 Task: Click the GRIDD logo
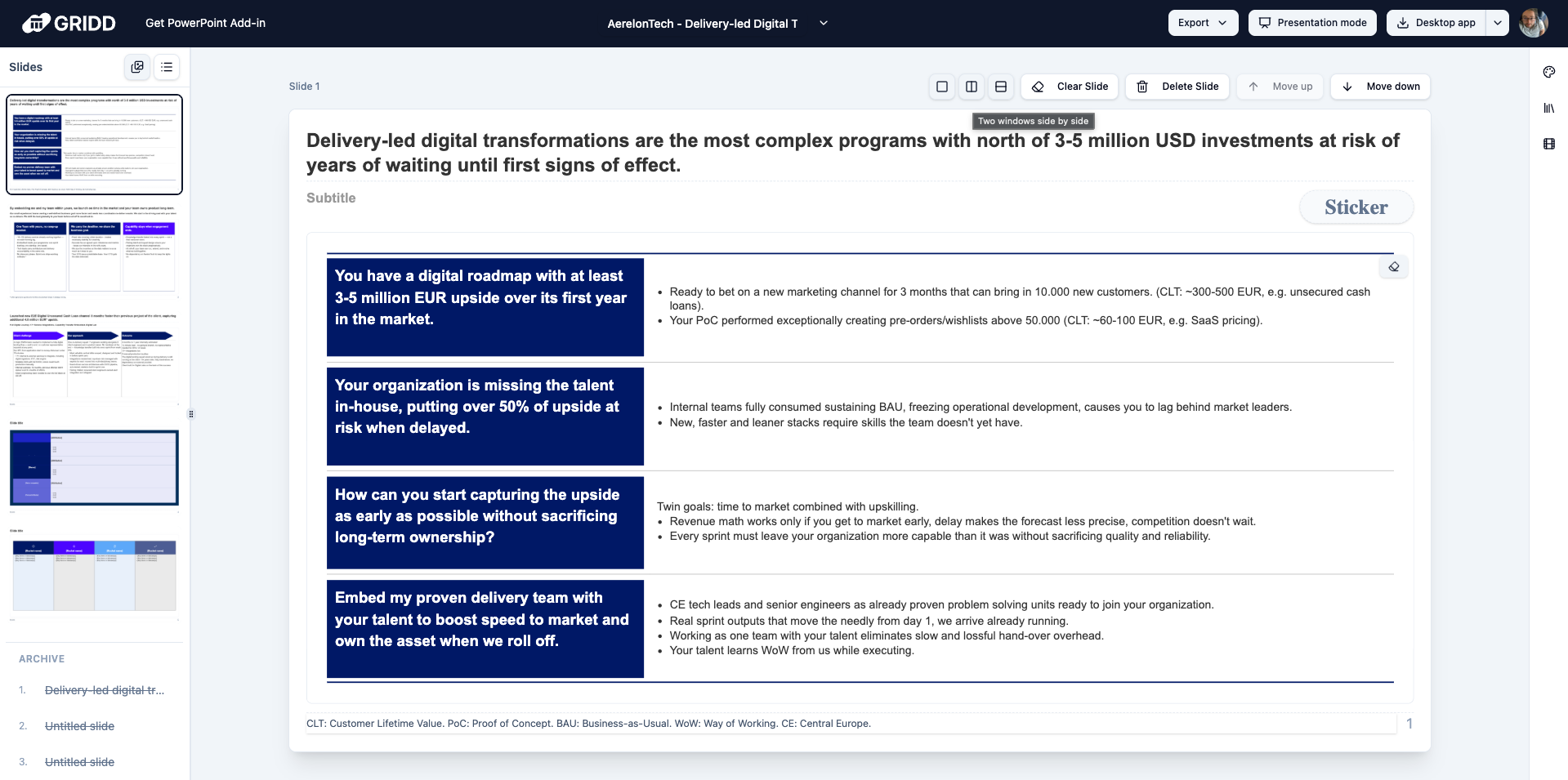tap(69, 23)
